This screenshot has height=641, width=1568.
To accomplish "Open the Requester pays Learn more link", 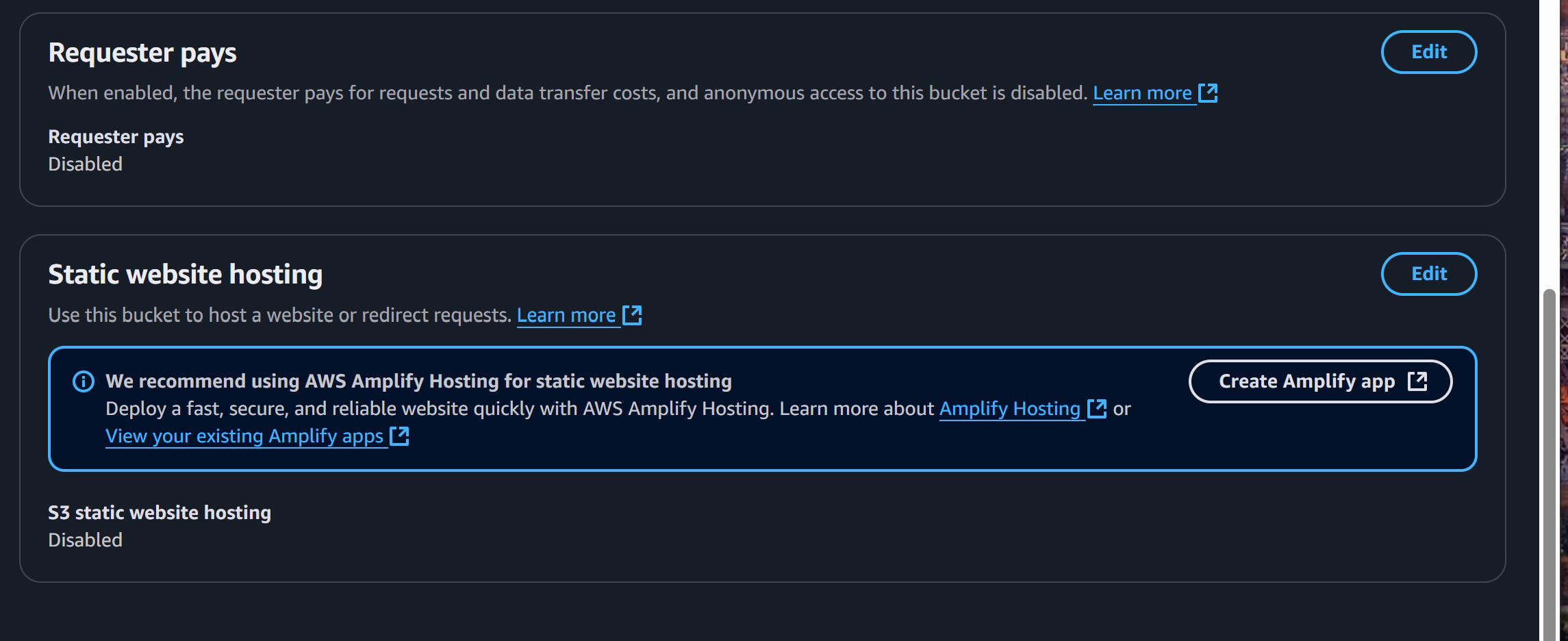I will tap(1141, 93).
